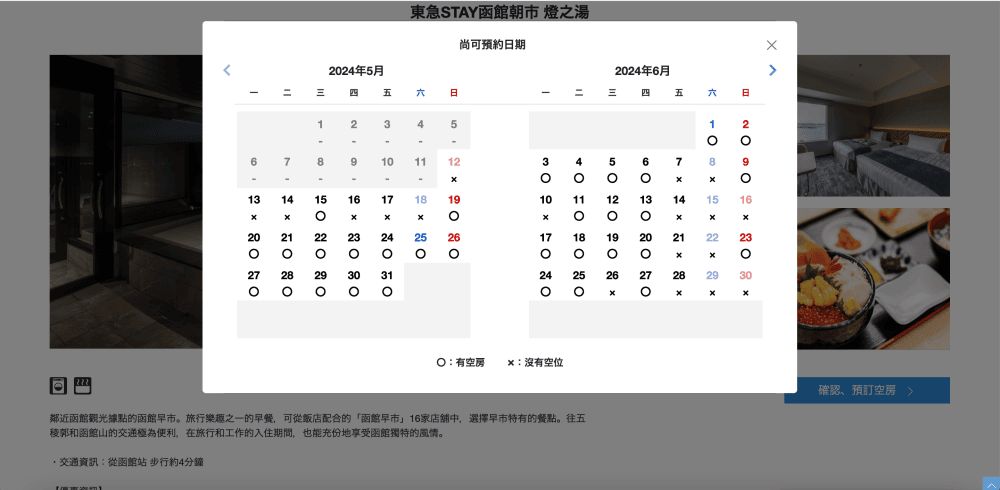Select Saturday June 1
This screenshot has width=1000, height=490.
(x=712, y=131)
